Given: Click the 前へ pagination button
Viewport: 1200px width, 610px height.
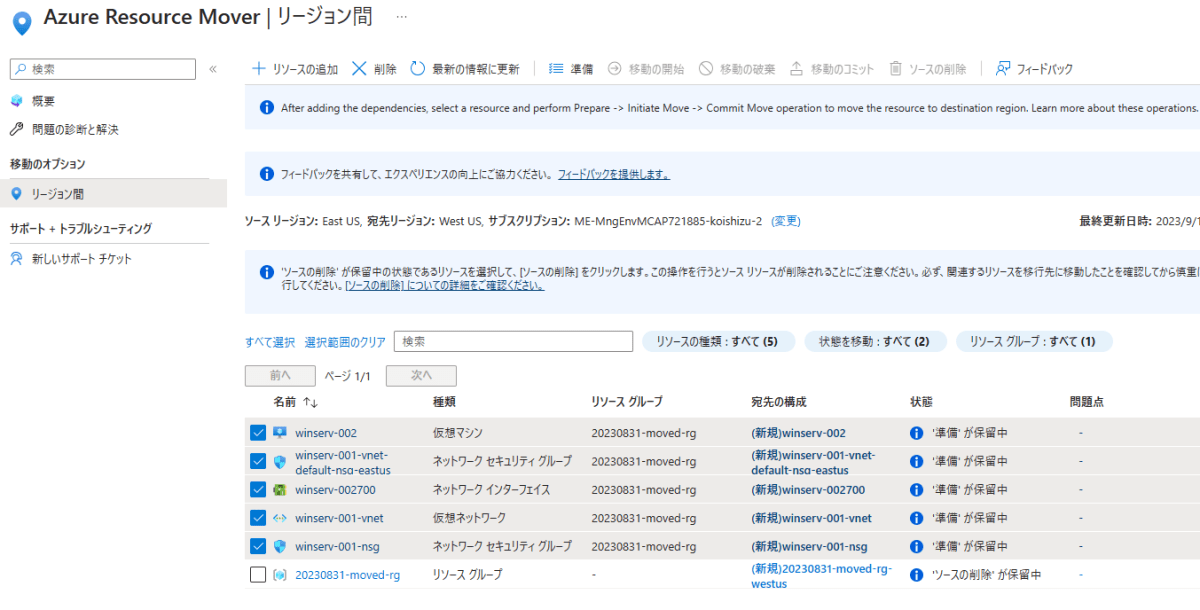Looking at the screenshot, I should coord(280,376).
